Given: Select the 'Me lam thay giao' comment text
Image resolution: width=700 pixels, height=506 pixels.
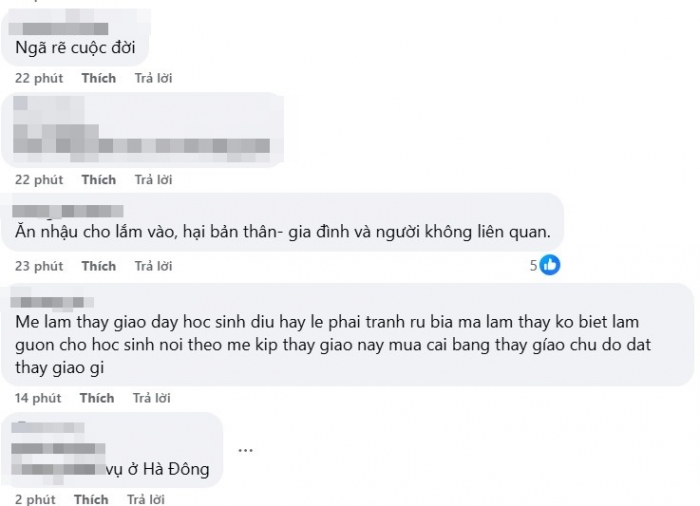Looking at the screenshot, I should pos(333,344).
